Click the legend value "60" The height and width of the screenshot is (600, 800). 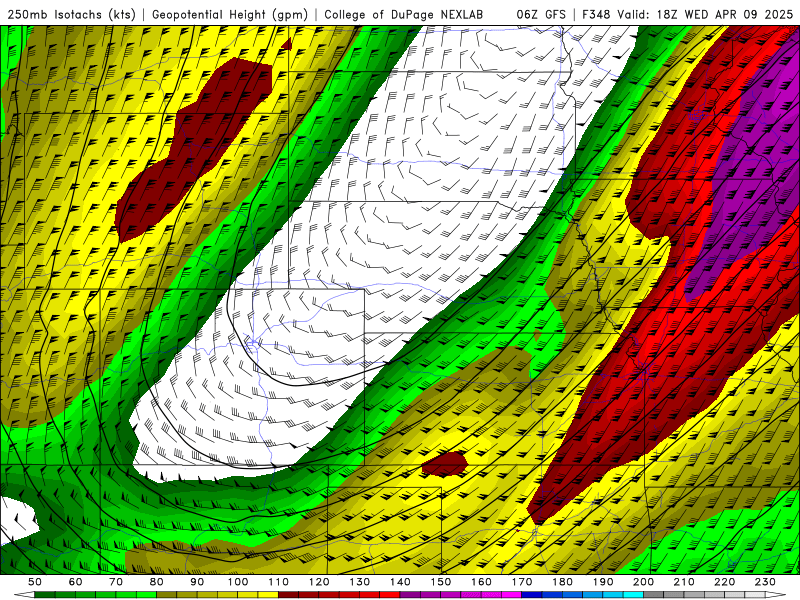pyautogui.click(x=75, y=582)
